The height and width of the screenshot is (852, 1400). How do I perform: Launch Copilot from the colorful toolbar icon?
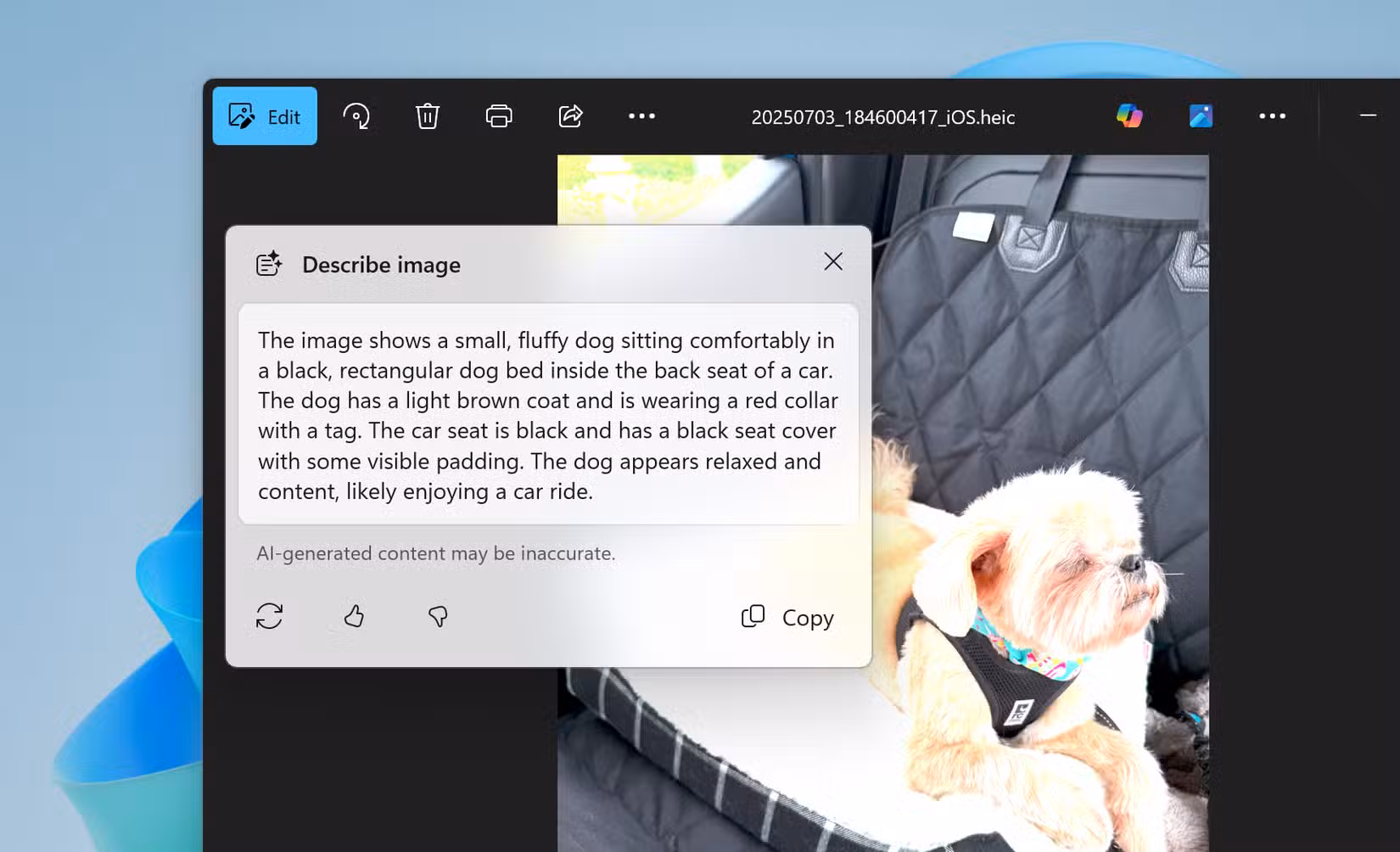coord(1129,115)
